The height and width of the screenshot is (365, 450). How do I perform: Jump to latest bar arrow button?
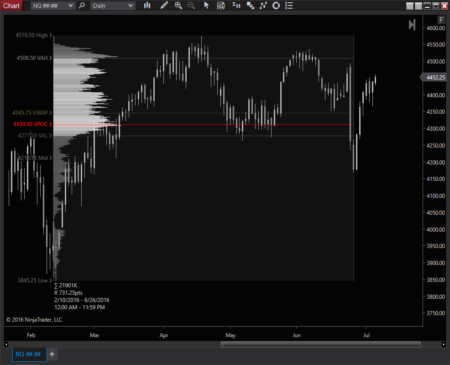[x=412, y=25]
